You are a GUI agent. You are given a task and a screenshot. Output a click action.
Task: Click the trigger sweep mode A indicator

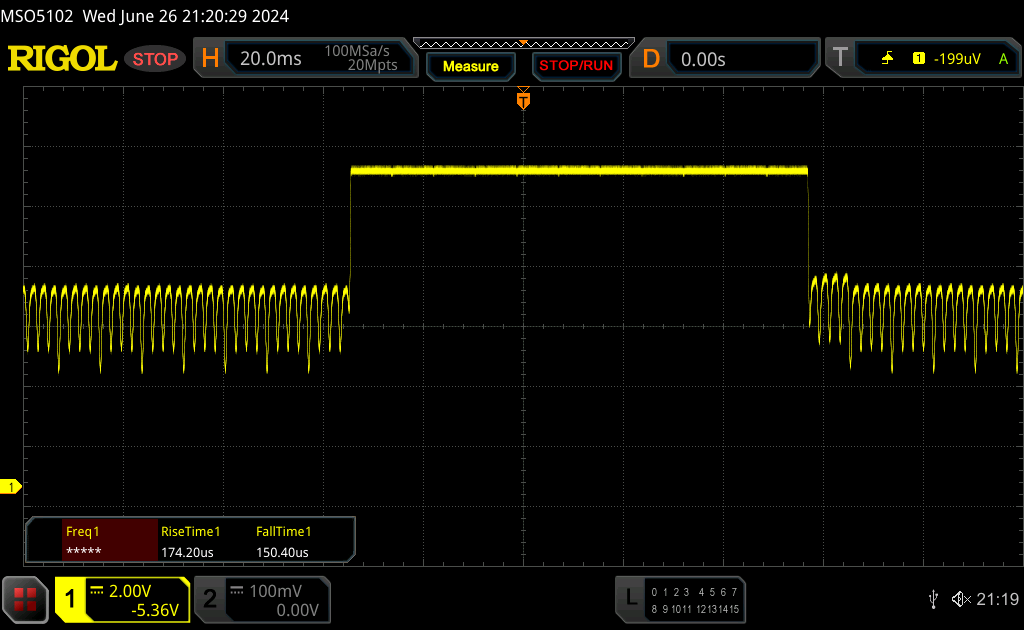click(x=1004, y=59)
